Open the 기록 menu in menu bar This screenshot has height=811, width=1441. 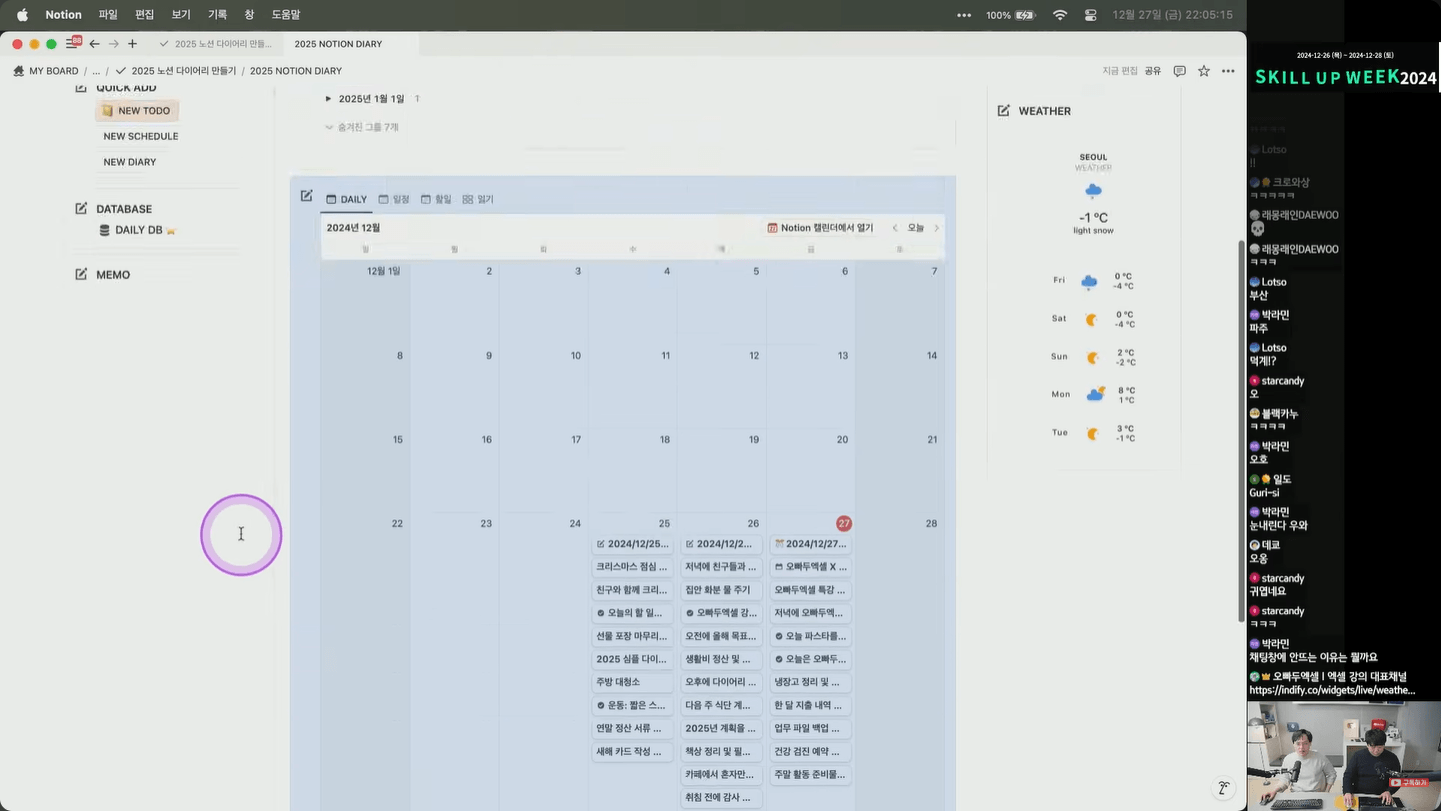(217, 15)
